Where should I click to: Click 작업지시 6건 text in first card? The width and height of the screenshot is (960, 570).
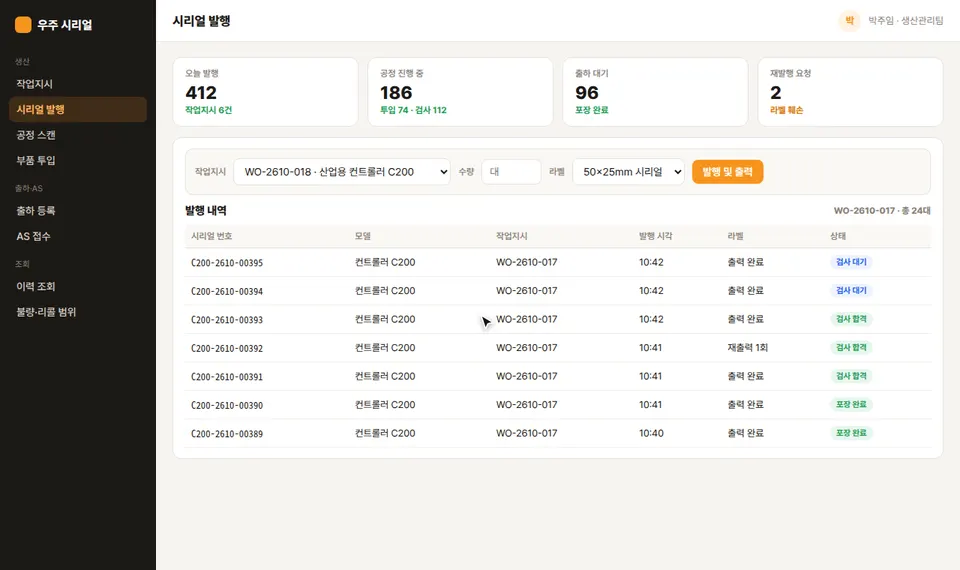[x=209, y=110]
